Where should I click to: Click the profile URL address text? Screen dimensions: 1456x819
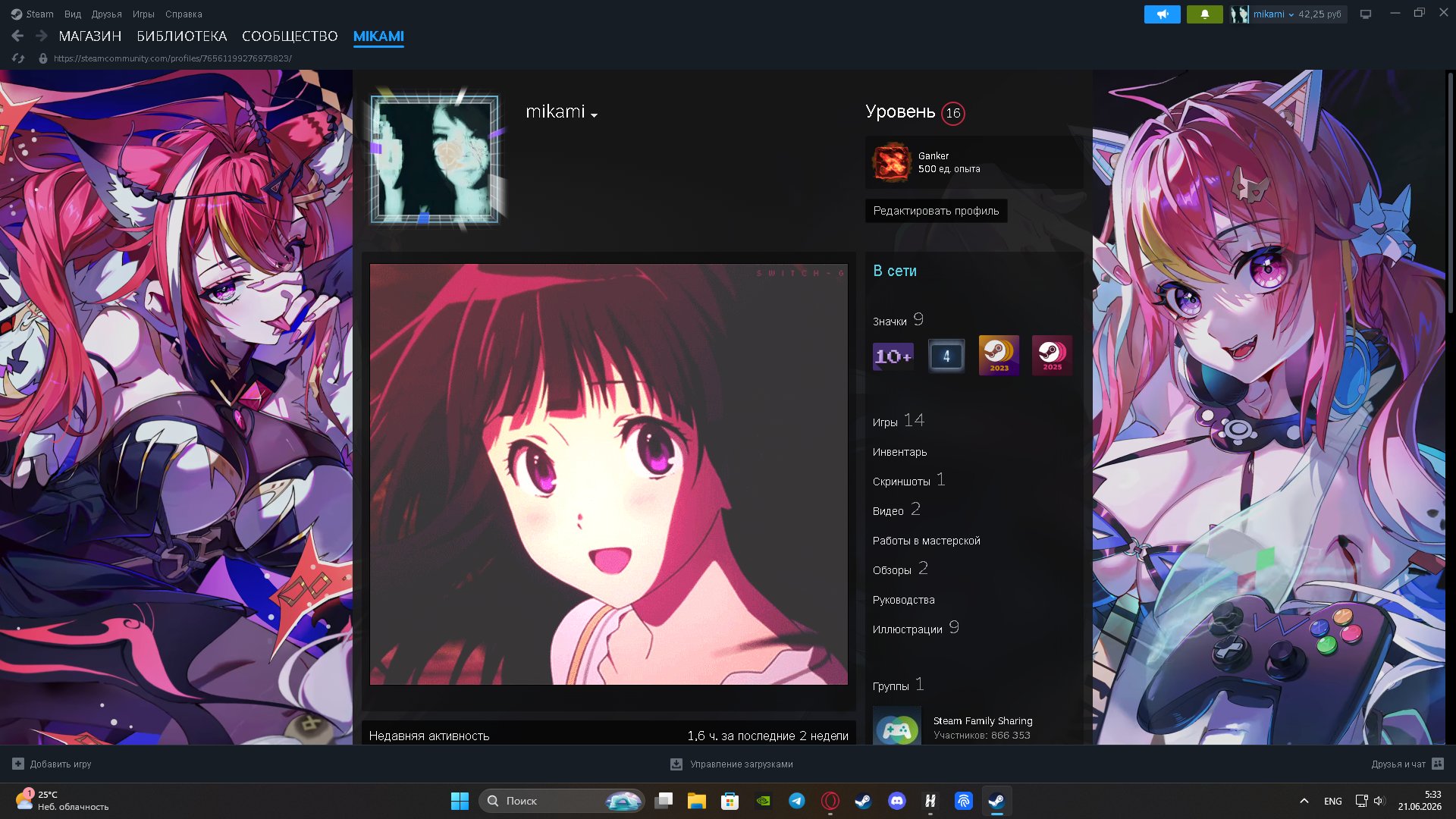point(173,58)
